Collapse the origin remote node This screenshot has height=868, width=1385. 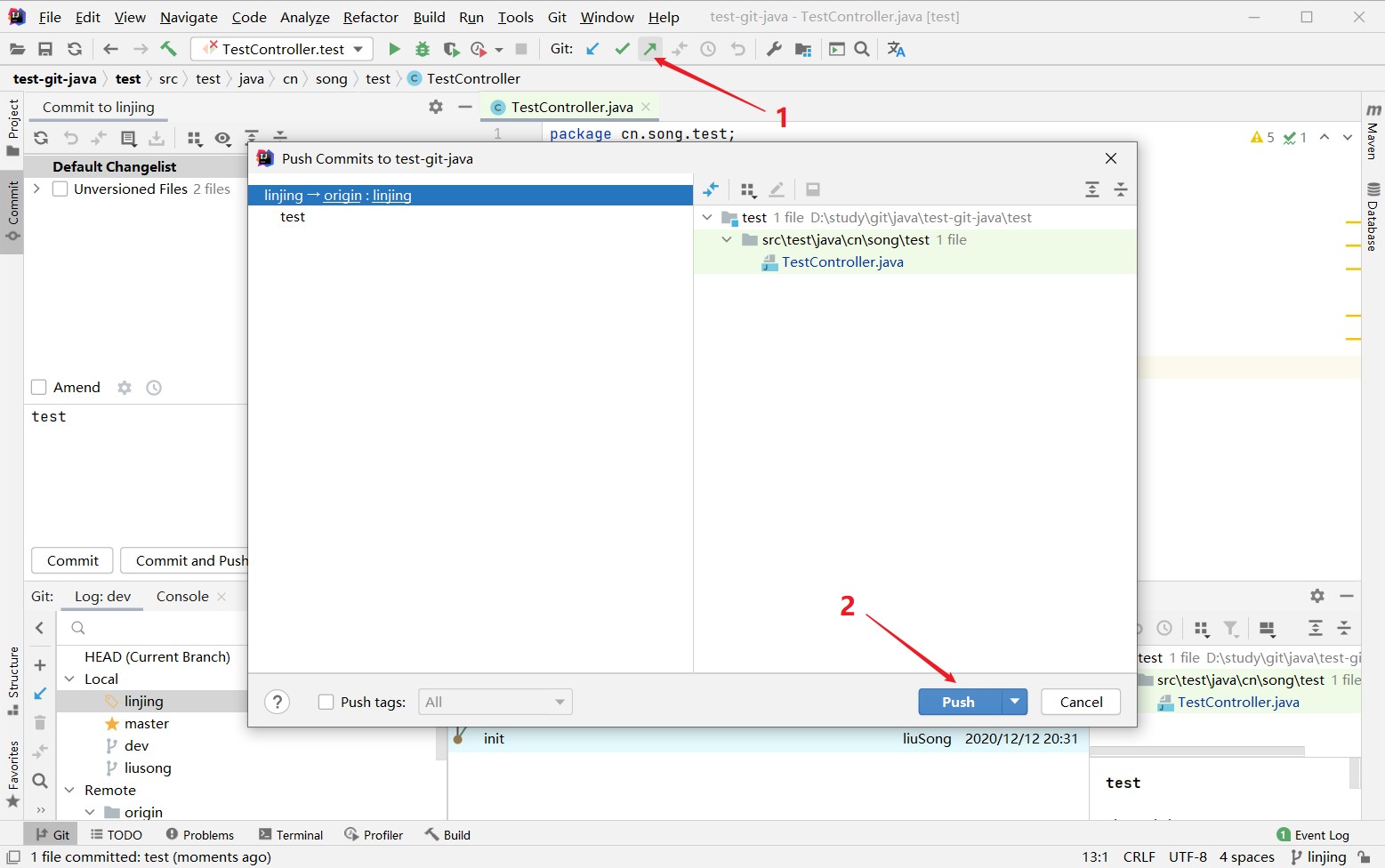click(90, 812)
